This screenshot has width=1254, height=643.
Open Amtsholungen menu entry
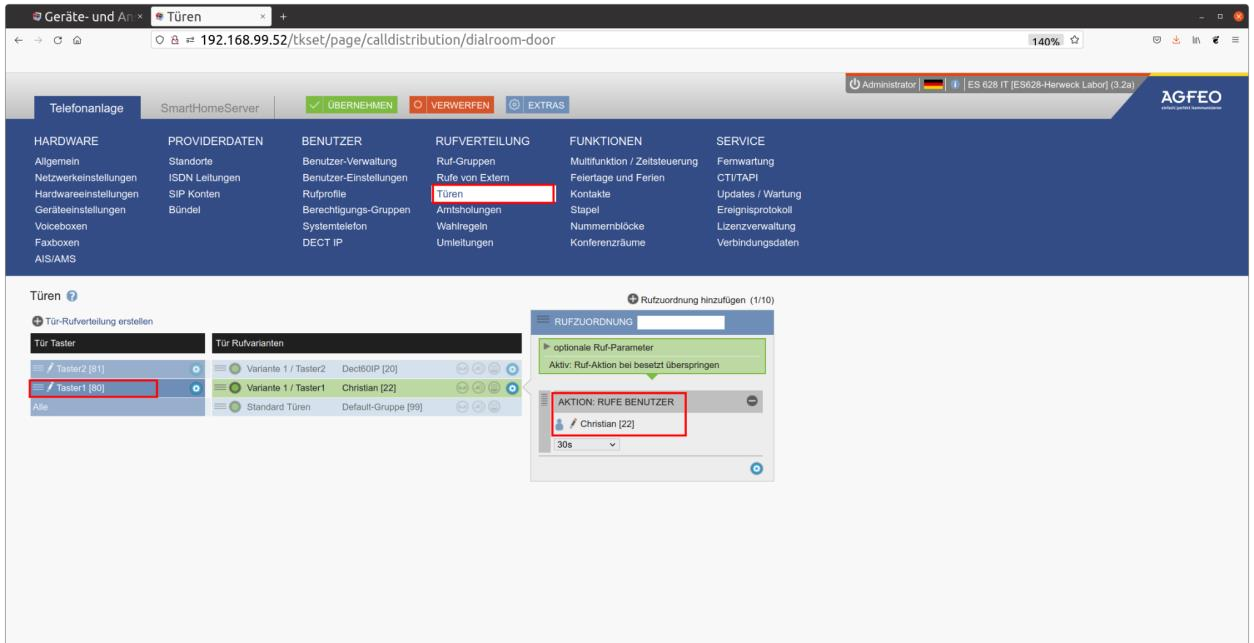[469, 210]
